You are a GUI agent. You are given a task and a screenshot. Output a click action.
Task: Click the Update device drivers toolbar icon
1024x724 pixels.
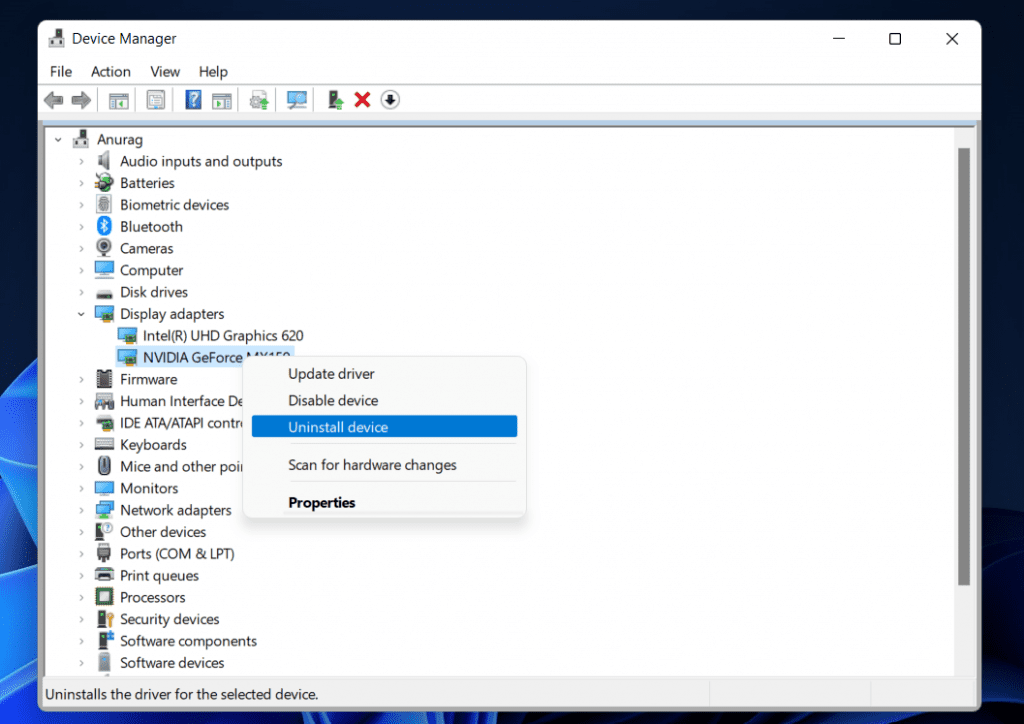258,99
